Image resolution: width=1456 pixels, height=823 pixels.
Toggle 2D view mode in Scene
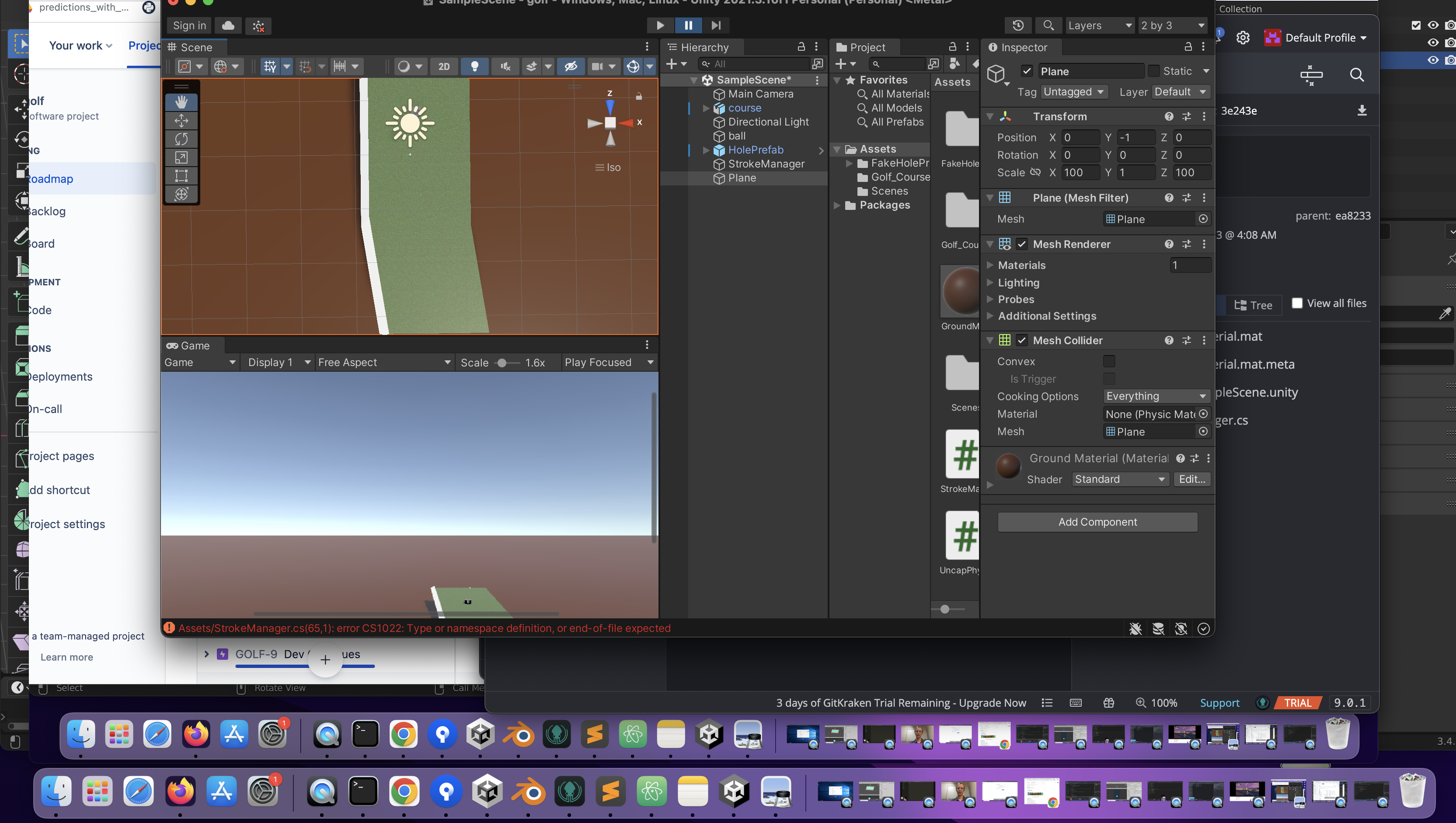(444, 67)
